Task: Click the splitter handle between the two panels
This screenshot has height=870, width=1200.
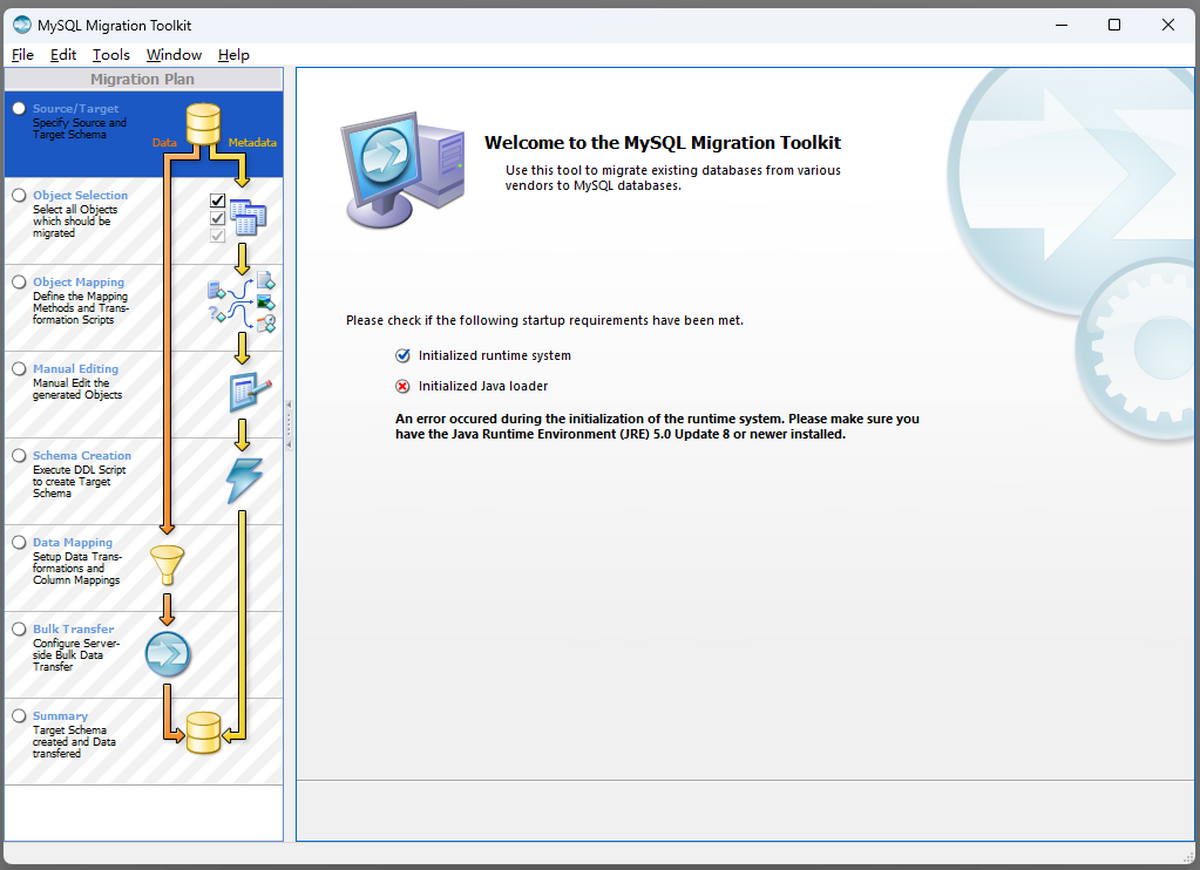Action: coord(289,424)
